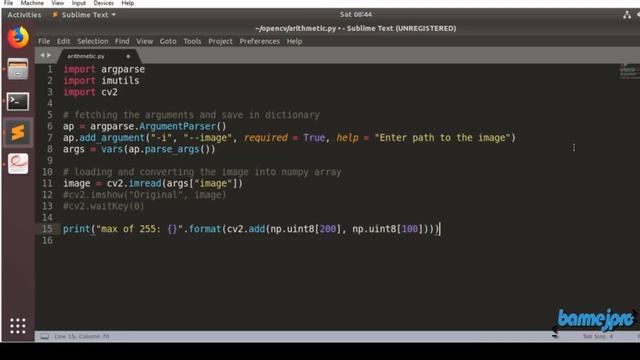Open VirtualBox Machine menu
The image size is (640, 360).
[32, 3]
